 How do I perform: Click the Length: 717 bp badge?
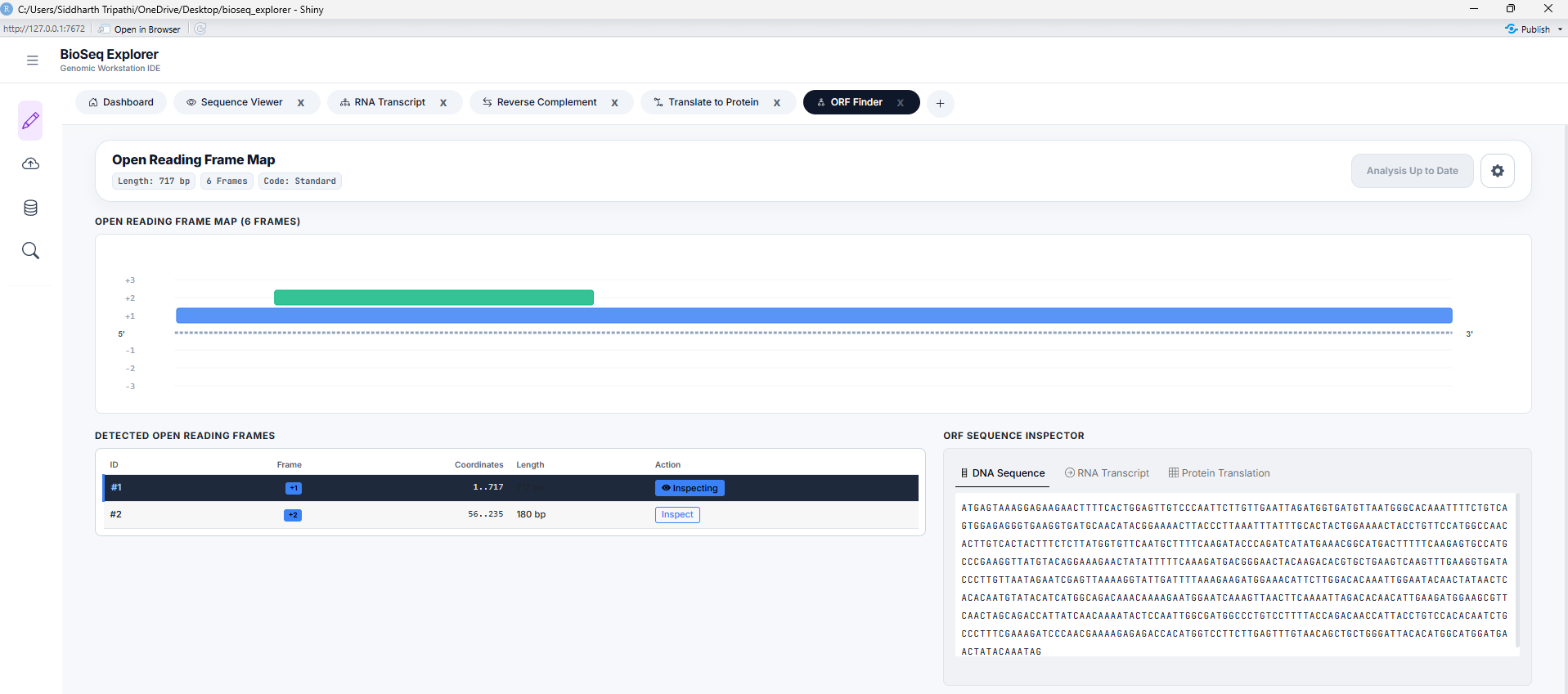154,181
